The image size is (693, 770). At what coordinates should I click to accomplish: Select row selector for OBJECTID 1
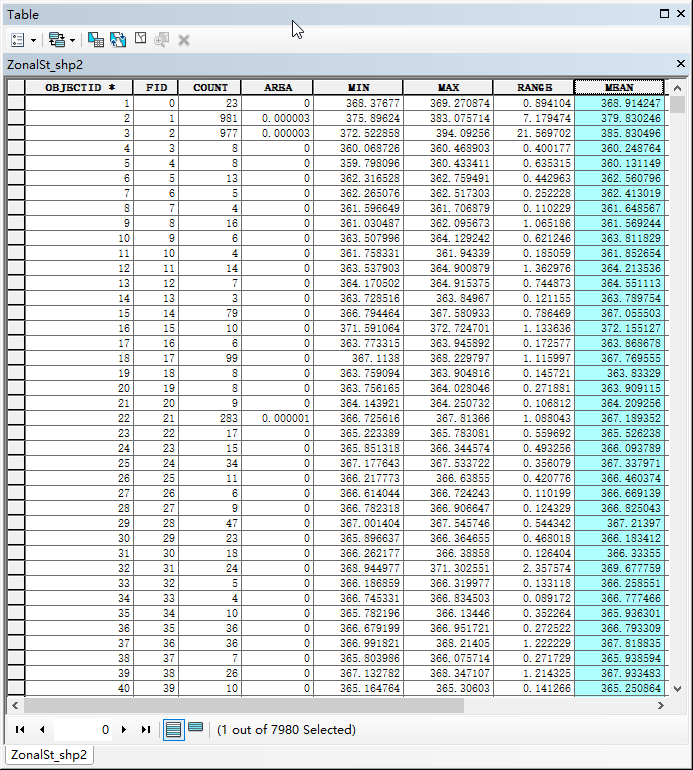[16, 103]
